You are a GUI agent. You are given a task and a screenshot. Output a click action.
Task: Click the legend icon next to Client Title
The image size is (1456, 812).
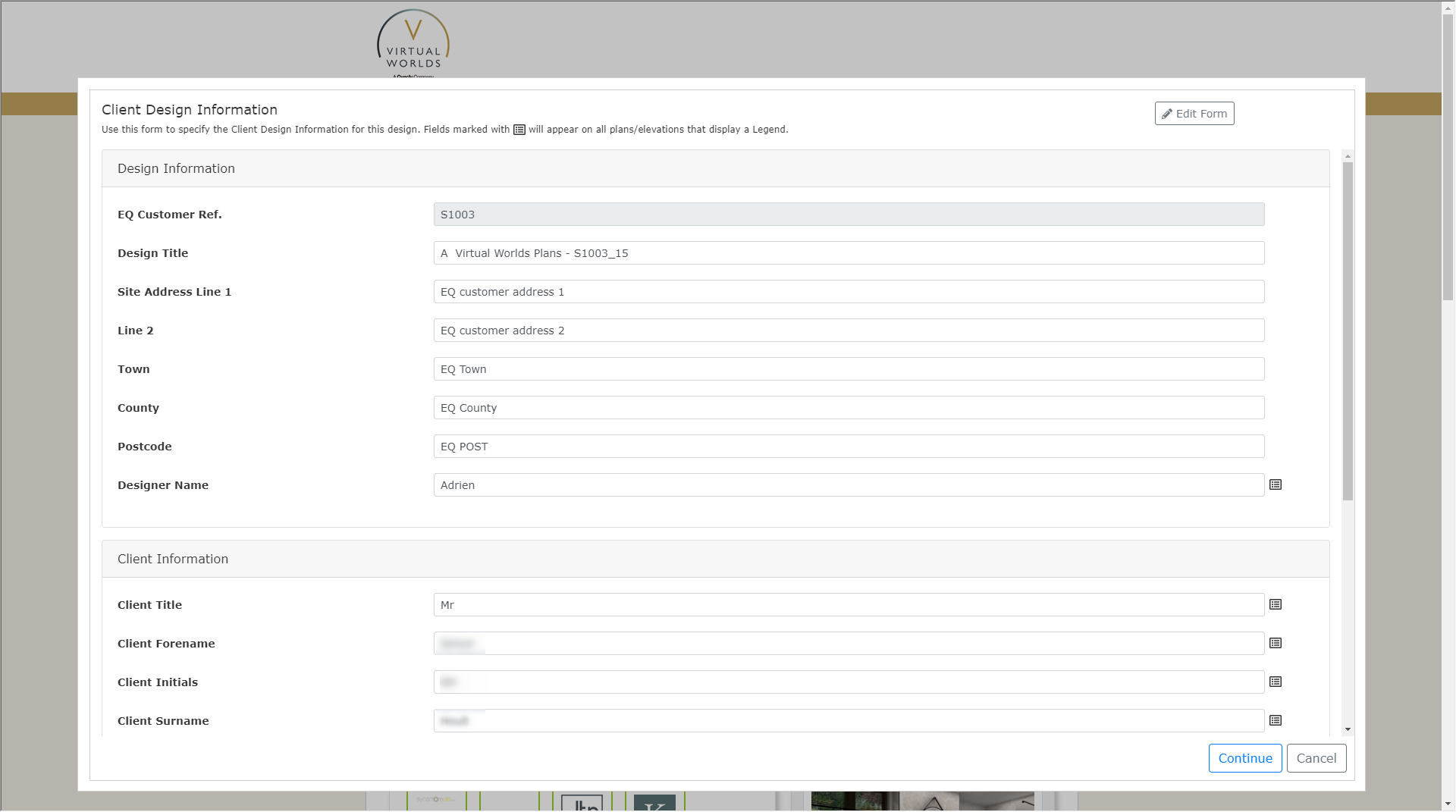click(1276, 605)
